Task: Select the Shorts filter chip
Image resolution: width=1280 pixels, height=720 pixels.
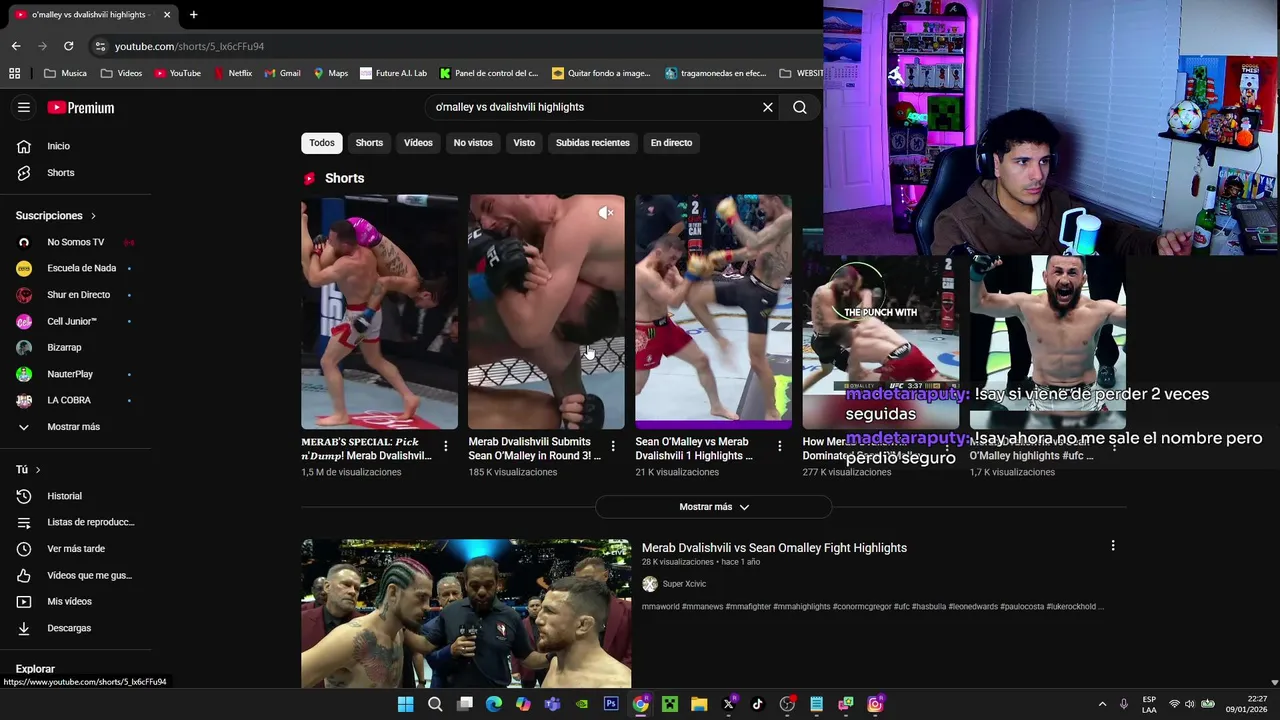Action: (x=369, y=143)
